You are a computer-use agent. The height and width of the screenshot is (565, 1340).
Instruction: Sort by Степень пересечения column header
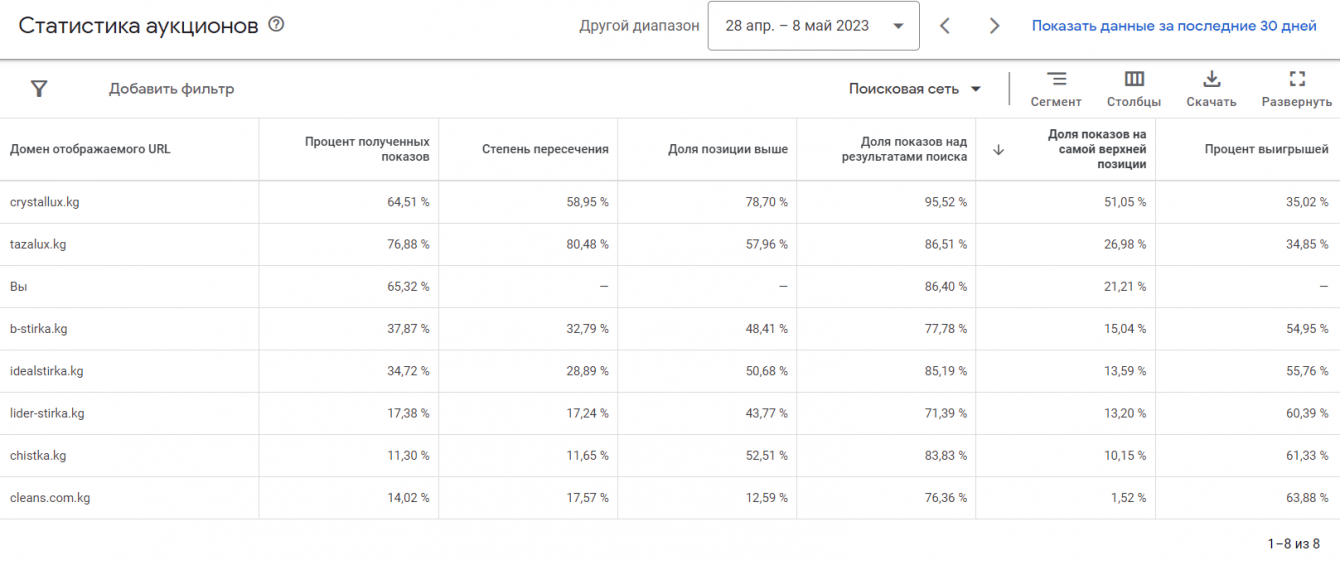[545, 149]
